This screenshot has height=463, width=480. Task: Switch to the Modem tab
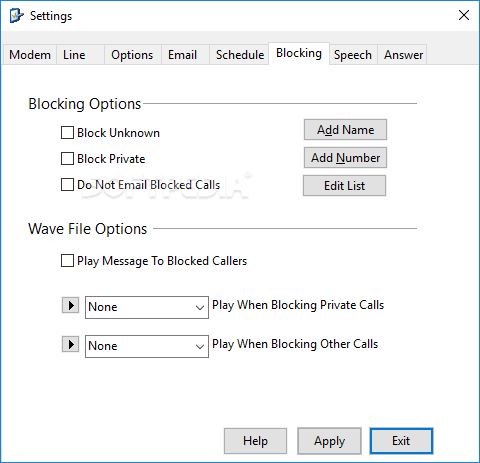coord(30,54)
